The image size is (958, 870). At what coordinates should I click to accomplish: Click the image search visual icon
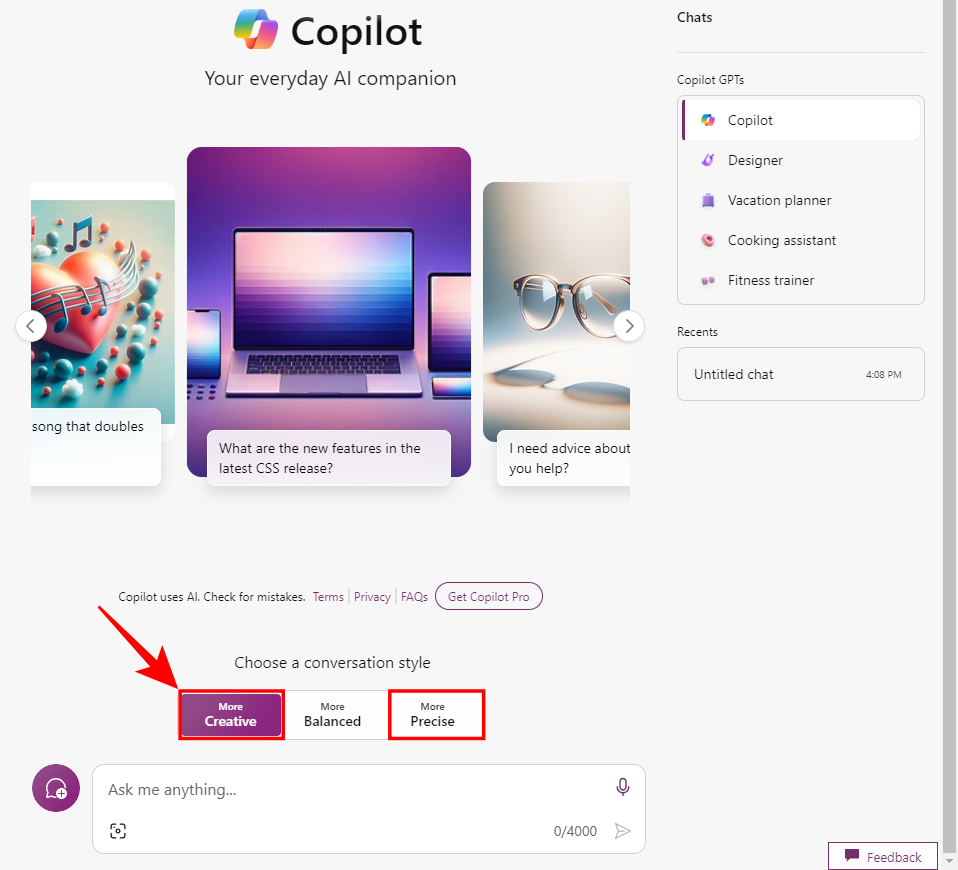click(118, 831)
